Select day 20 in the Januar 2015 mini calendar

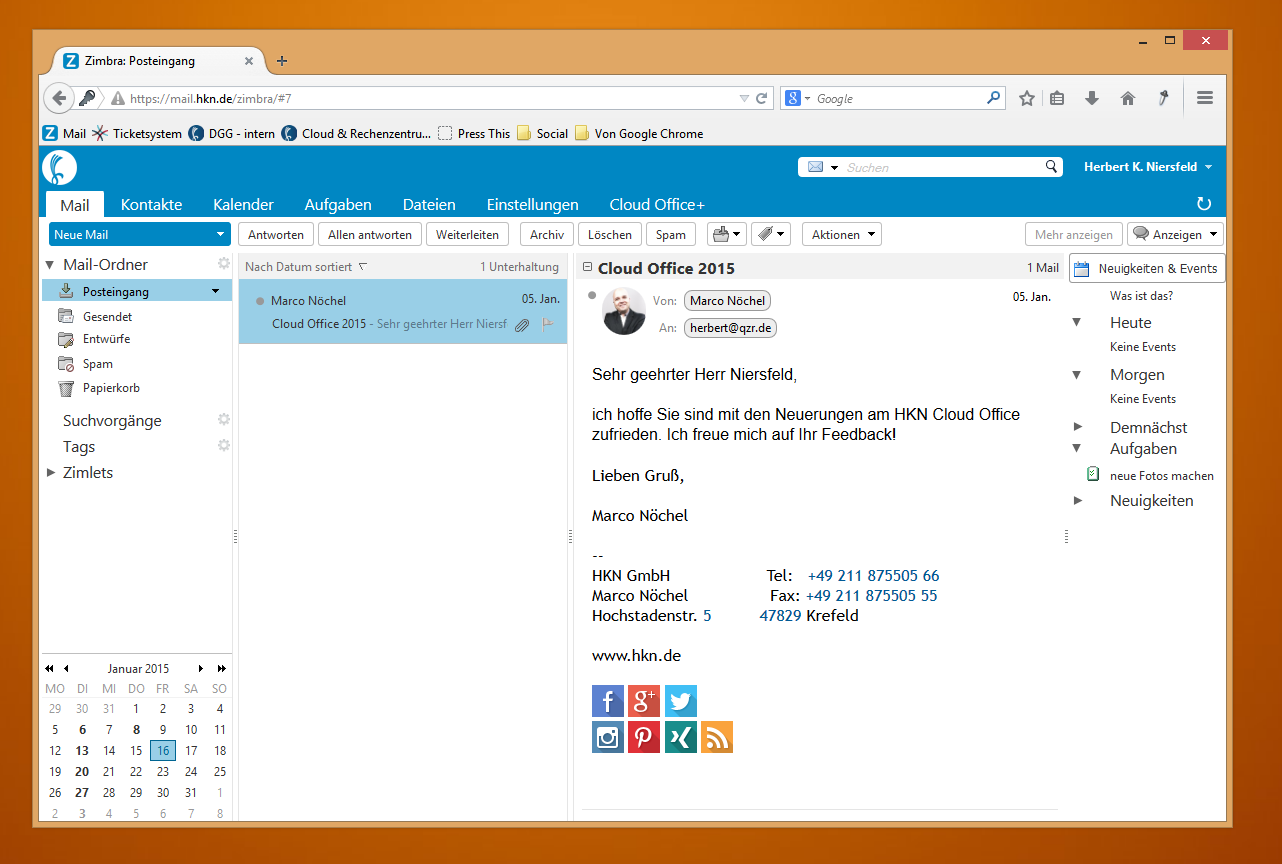82,771
